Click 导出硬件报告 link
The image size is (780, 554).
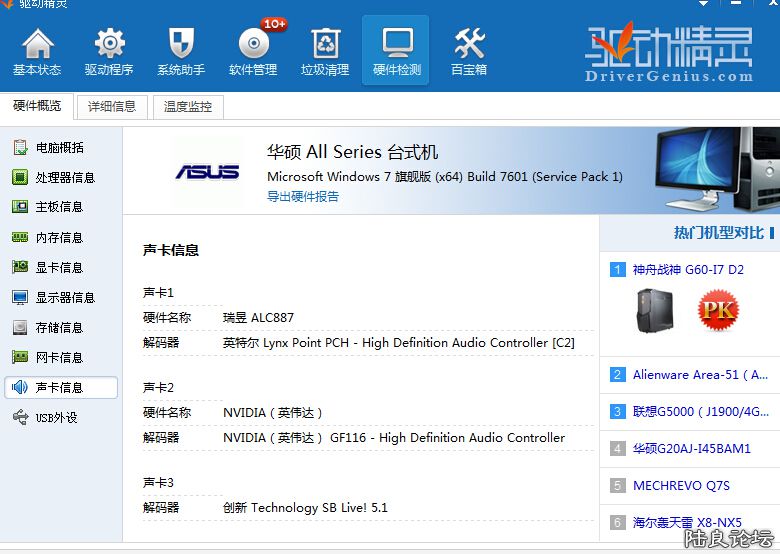(x=302, y=197)
